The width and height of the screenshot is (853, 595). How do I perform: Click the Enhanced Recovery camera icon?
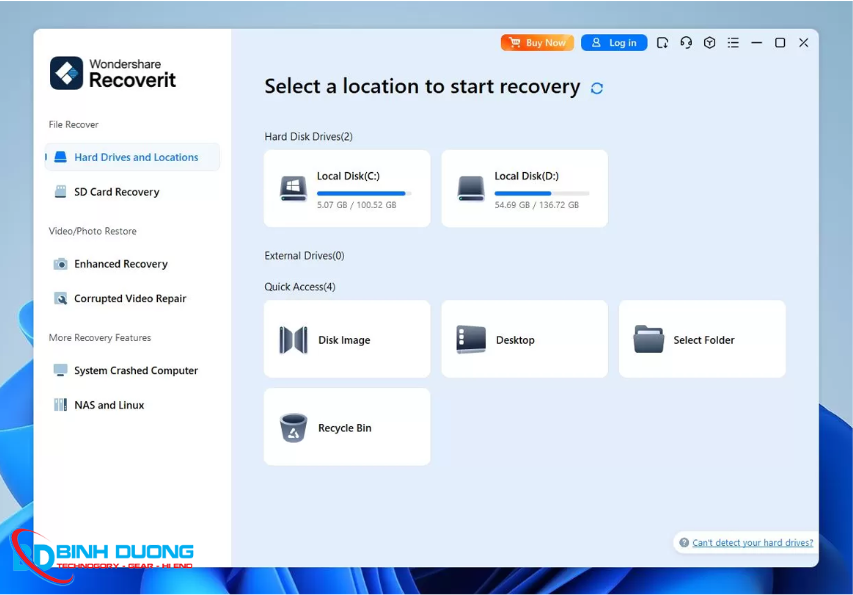point(60,264)
